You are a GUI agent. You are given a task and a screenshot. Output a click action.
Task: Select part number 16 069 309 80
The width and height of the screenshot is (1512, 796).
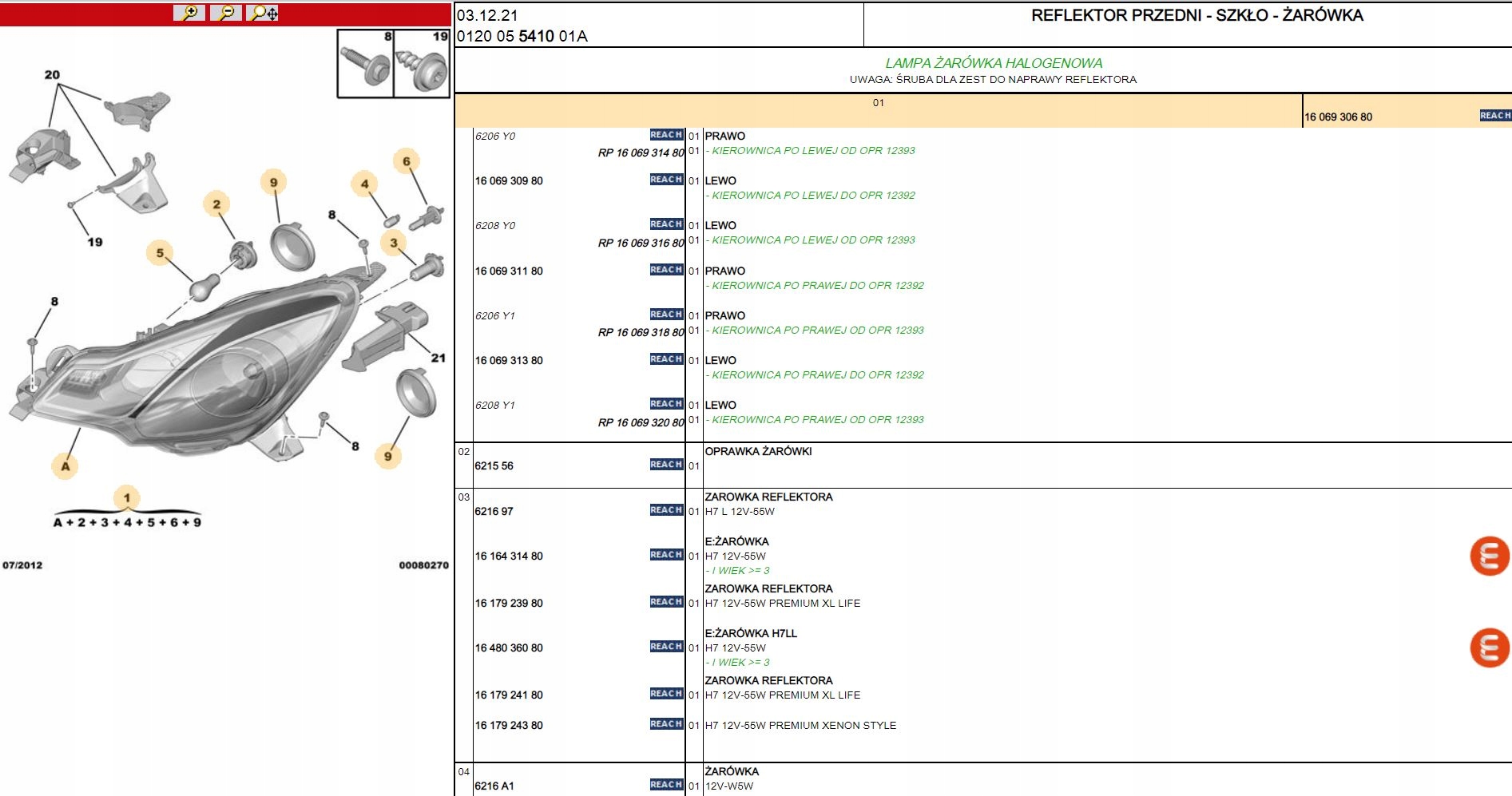pos(509,181)
